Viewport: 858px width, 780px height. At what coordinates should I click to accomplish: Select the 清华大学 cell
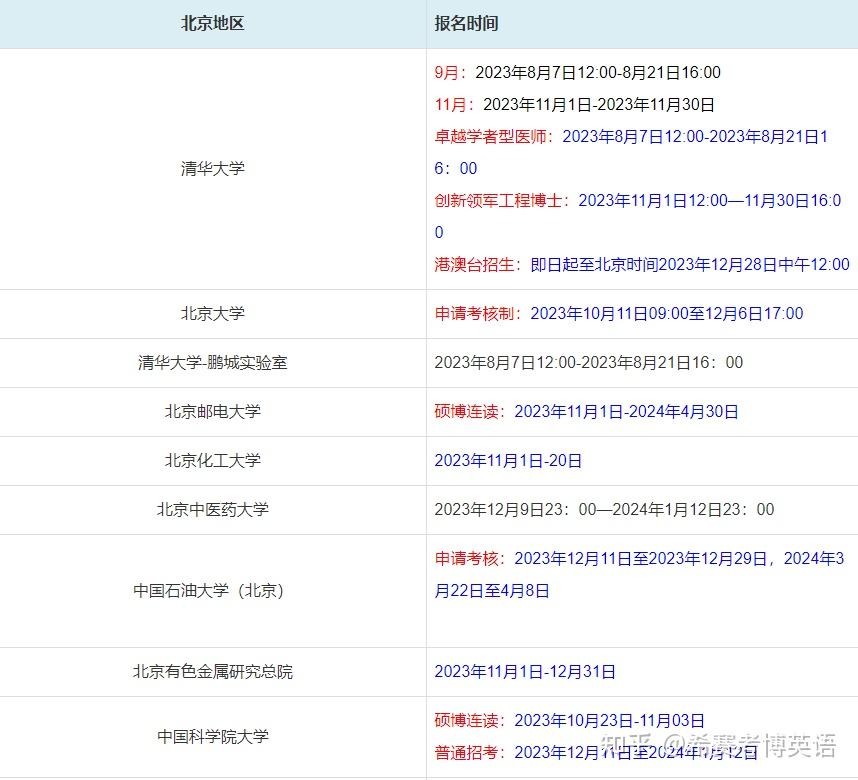click(212, 169)
